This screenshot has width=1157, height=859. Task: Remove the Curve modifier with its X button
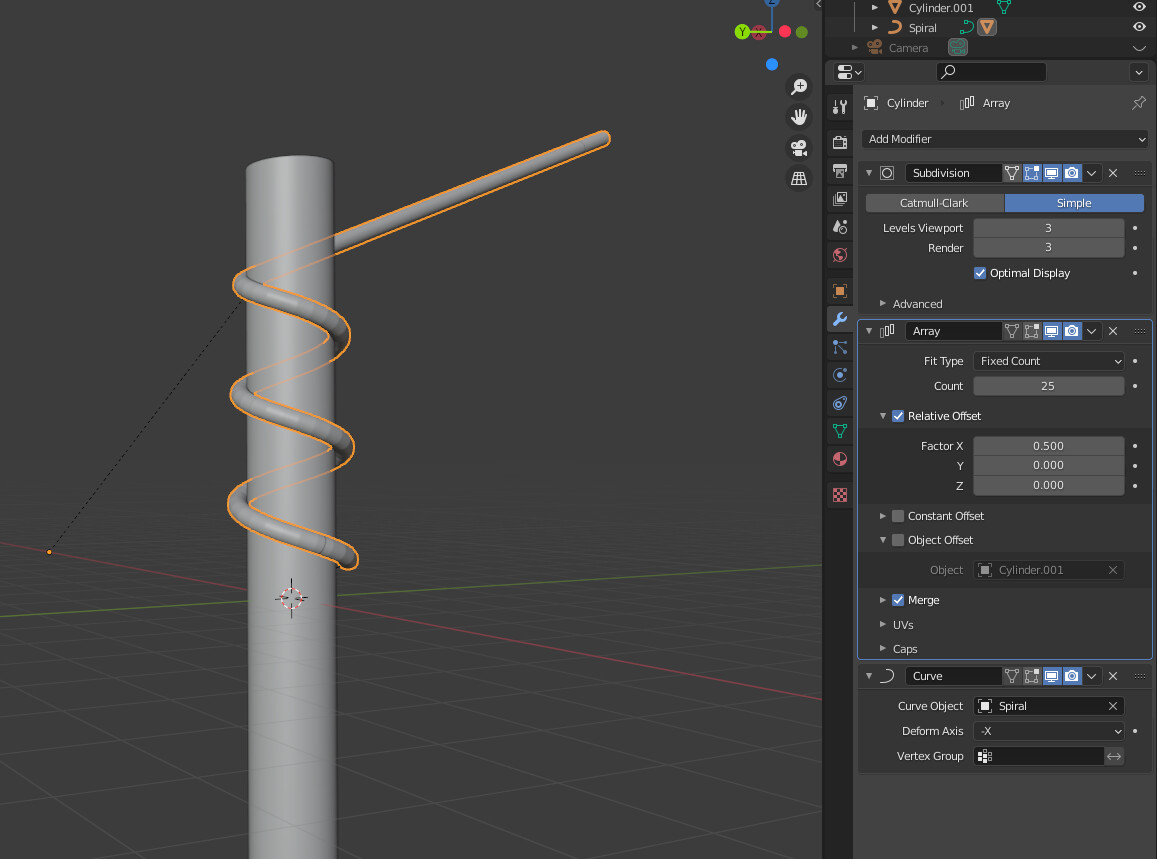tap(1112, 676)
